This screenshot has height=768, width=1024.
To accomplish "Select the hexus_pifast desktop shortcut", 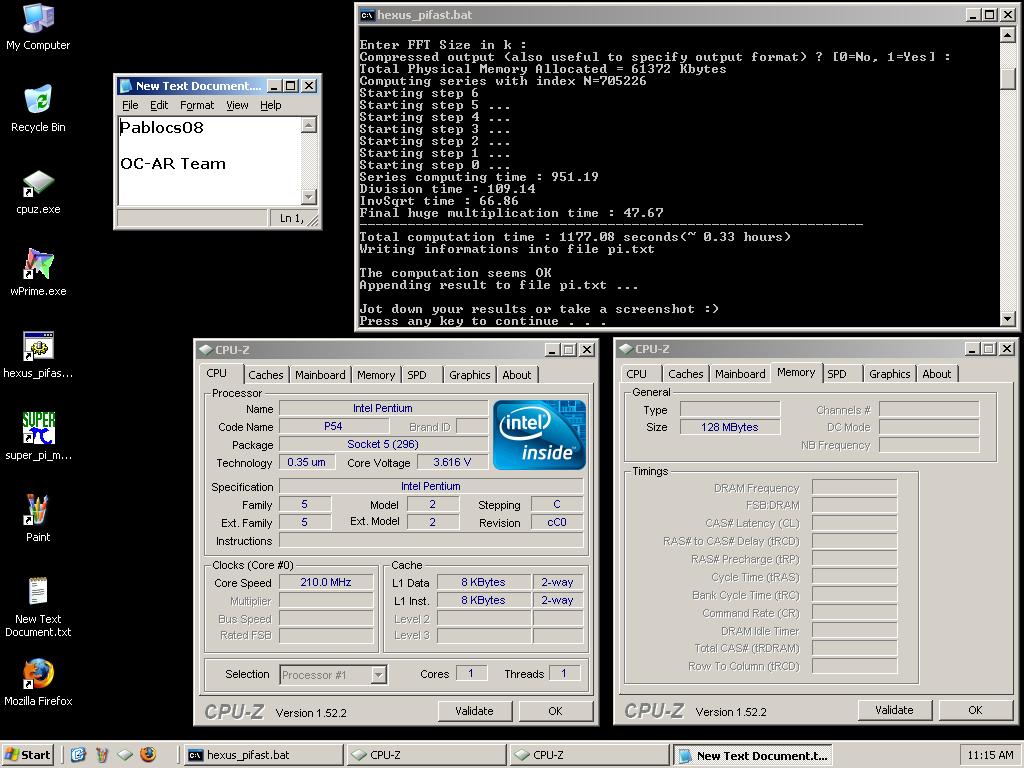I will [x=38, y=356].
